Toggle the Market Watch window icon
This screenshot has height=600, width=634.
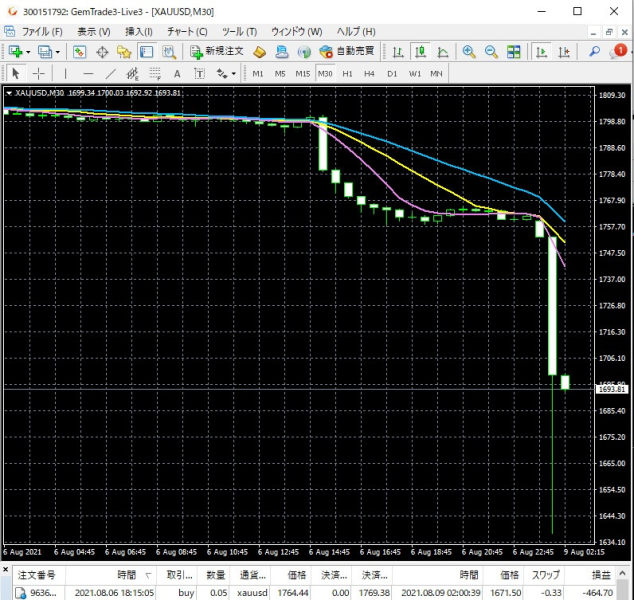[79, 52]
